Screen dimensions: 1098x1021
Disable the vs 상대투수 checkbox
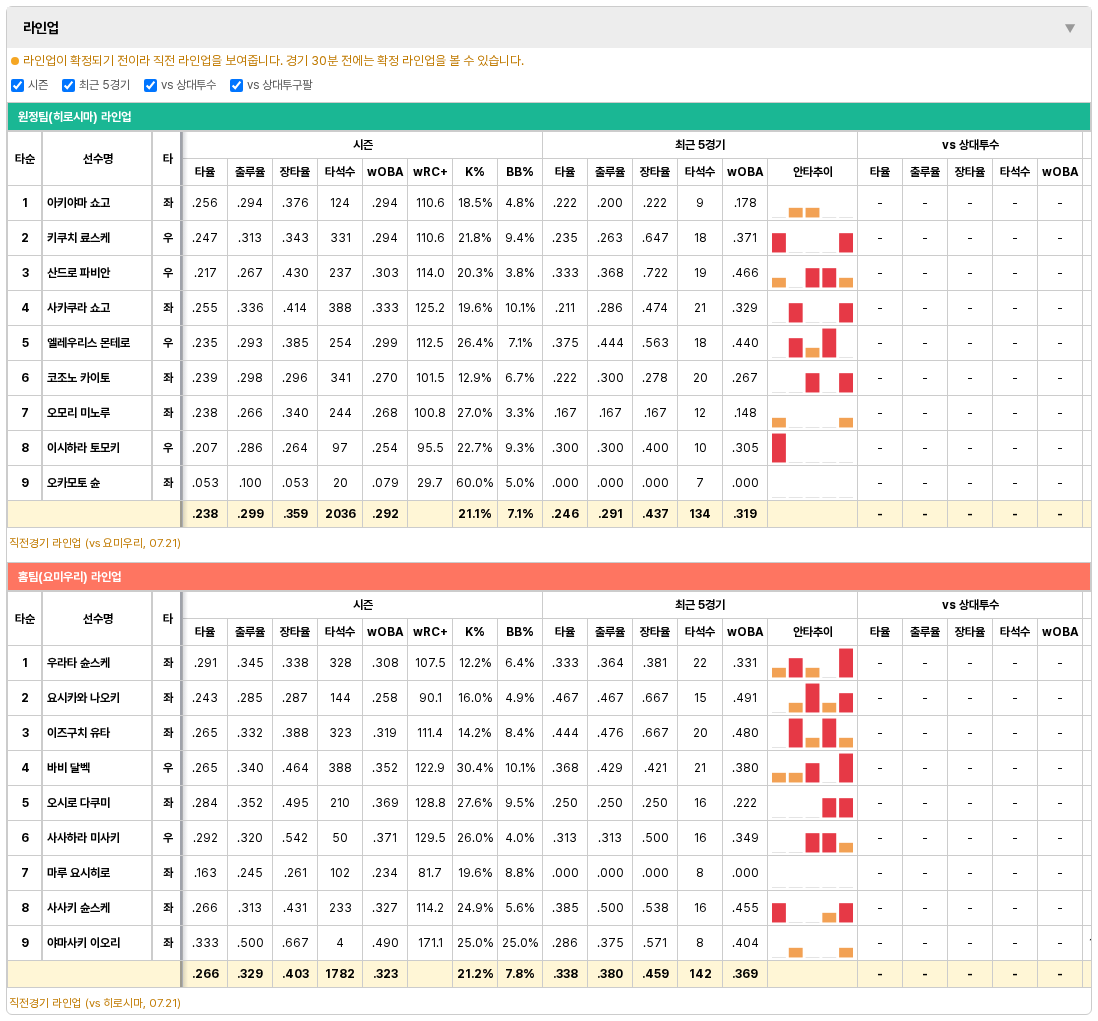coord(151,85)
